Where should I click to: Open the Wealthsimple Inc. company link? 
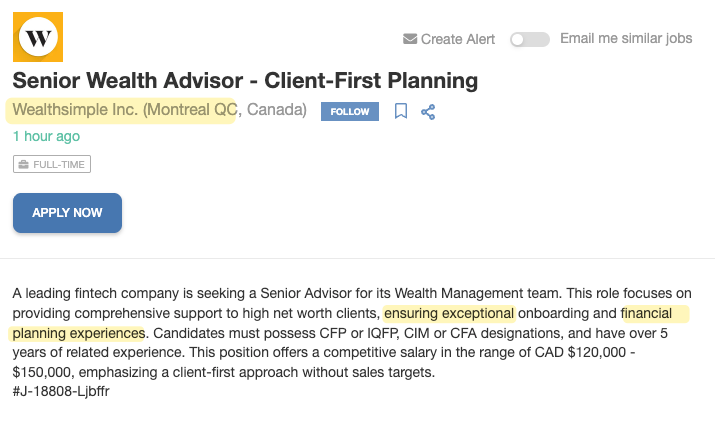coord(74,110)
